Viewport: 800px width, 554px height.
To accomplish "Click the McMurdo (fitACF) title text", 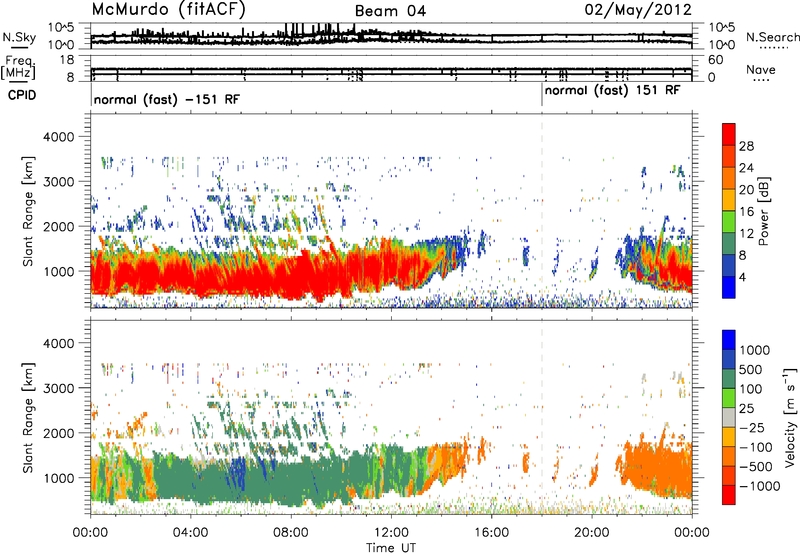I will pyautogui.click(x=168, y=10).
